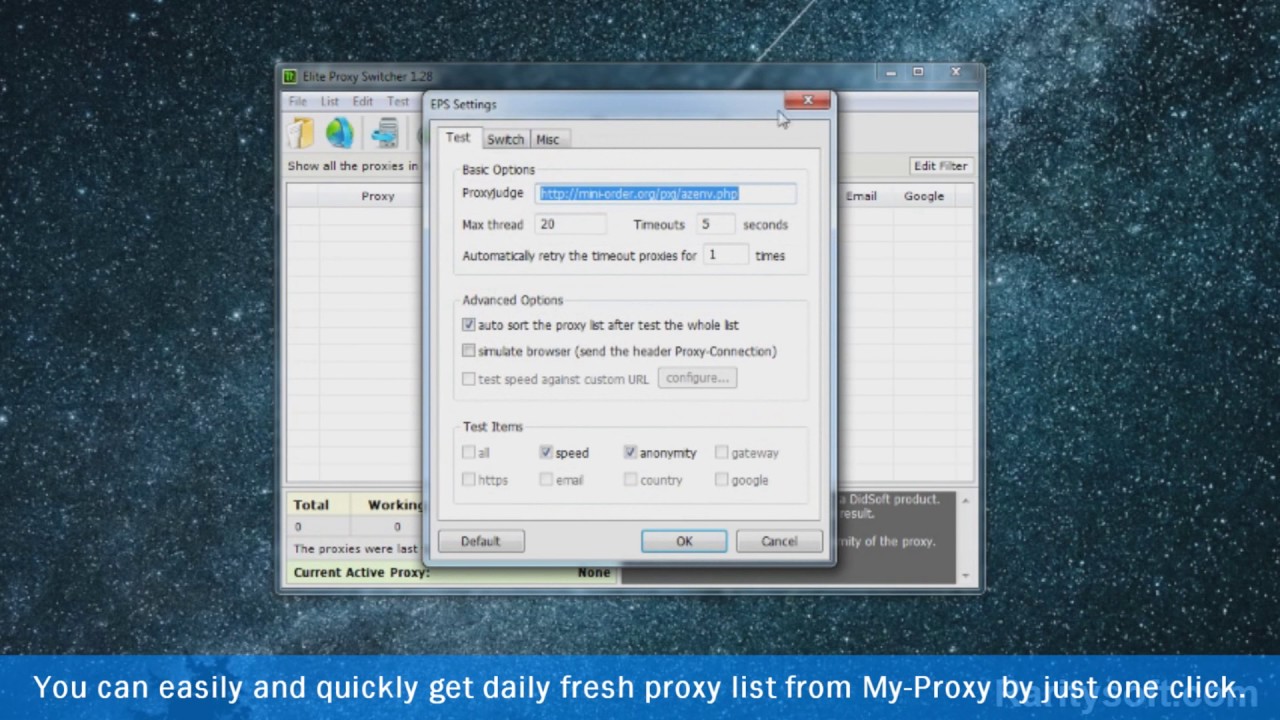Toggle test speed against custom URL checkbox

click(x=468, y=379)
